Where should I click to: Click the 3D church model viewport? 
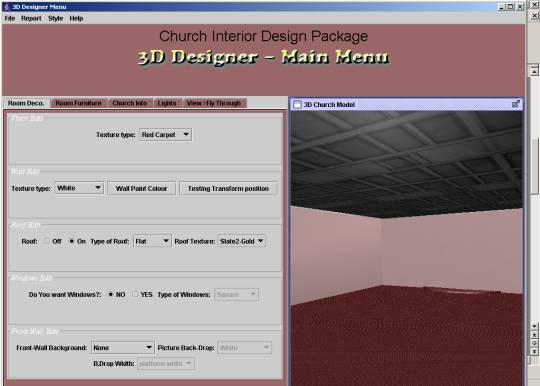click(406, 248)
